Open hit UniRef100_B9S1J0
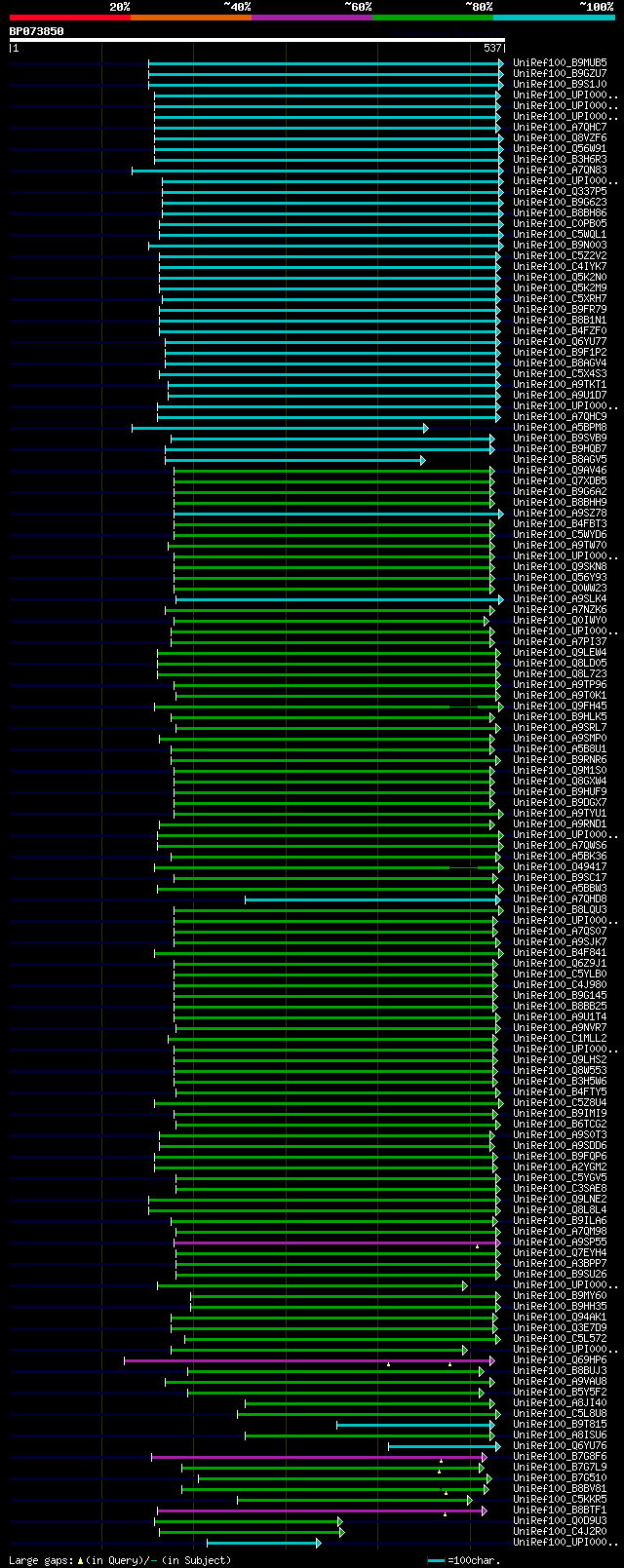The width and height of the screenshot is (624, 1568). click(x=560, y=84)
